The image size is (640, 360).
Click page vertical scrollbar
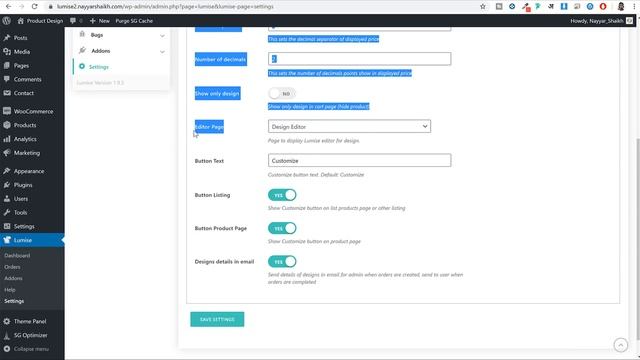(x=638, y=239)
